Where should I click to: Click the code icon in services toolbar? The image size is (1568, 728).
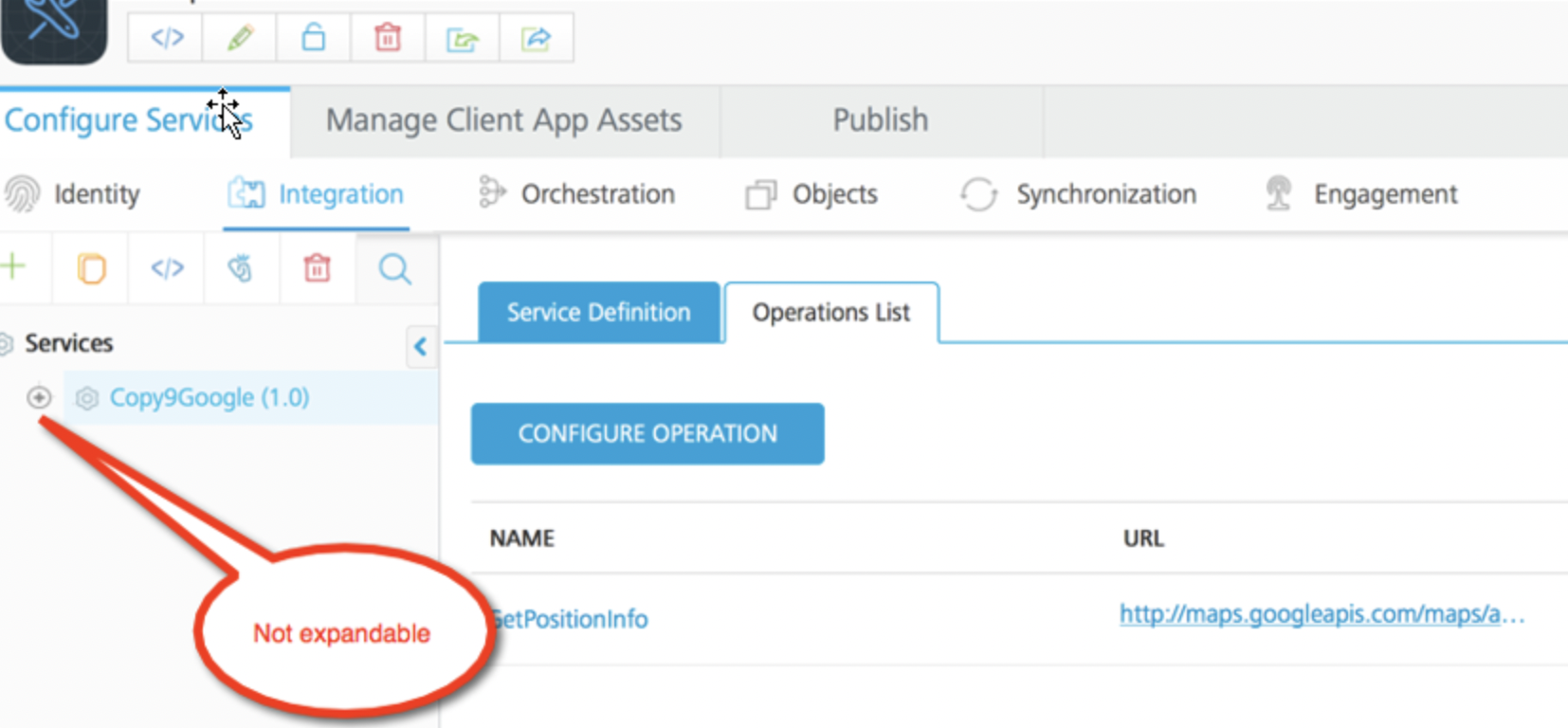[167, 269]
